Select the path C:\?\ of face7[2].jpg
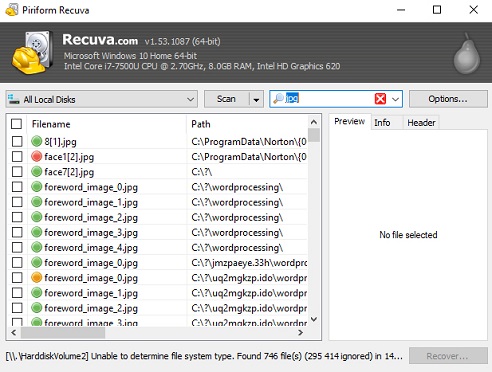Viewport: 492px width, 372px height. (x=201, y=172)
